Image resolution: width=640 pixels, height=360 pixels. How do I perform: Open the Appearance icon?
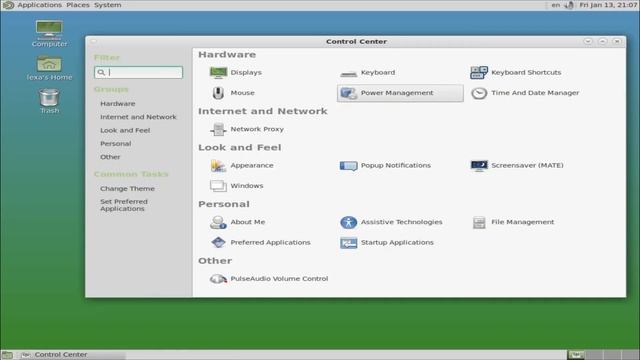tap(218, 166)
